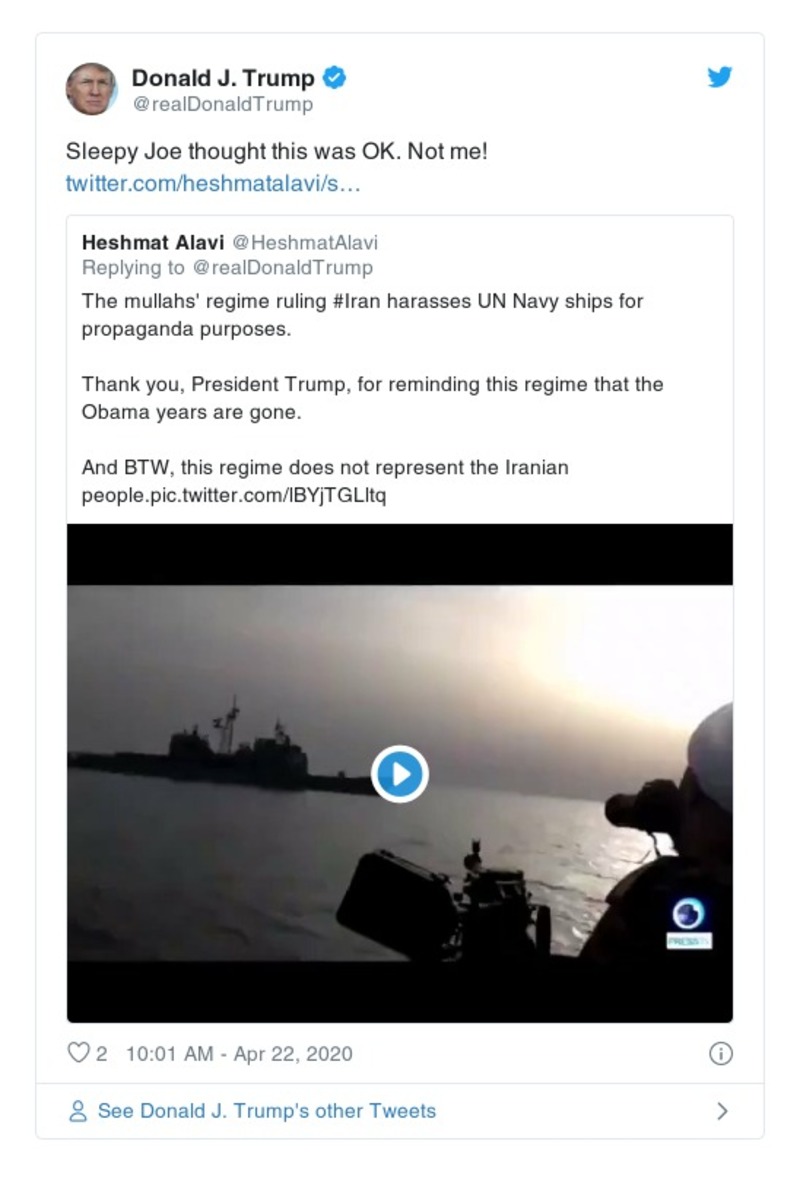Open the tweet info icon
Viewport: 800px width, 1179px height.
(720, 1053)
